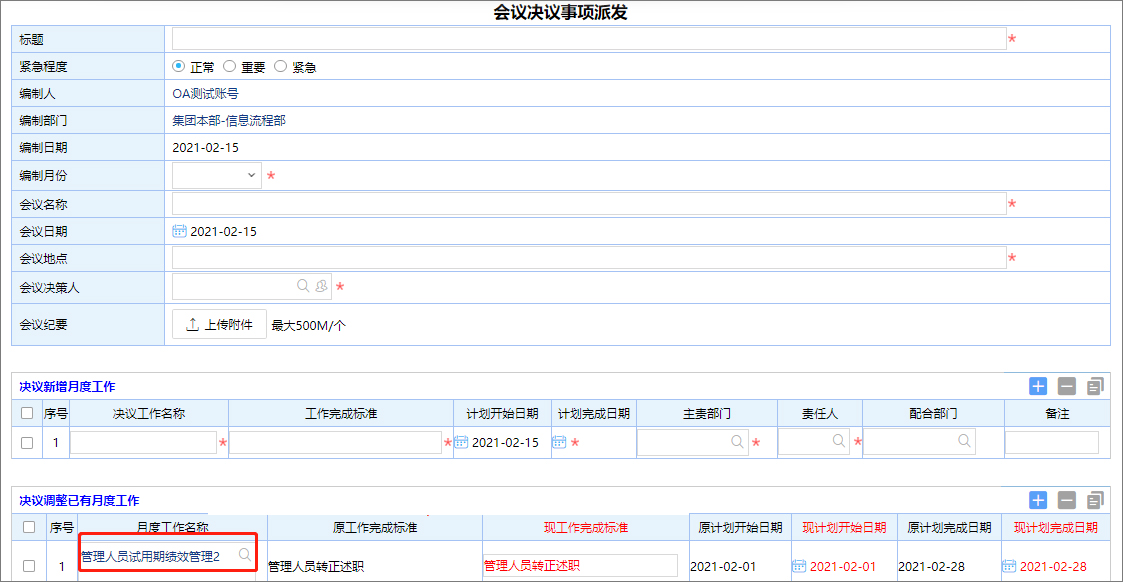Add a new row in 决议新增月度工作
The width and height of the screenshot is (1123, 582).
point(1038,386)
